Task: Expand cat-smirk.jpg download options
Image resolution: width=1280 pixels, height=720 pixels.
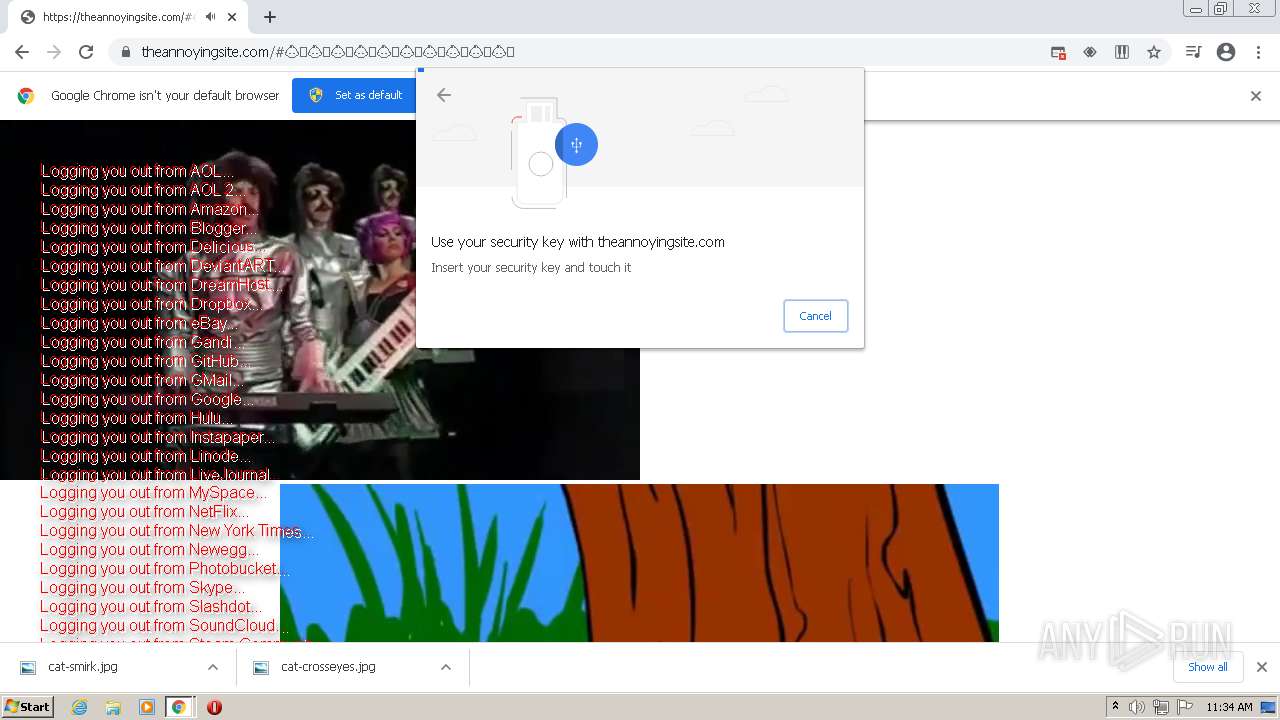Action: coord(212,667)
